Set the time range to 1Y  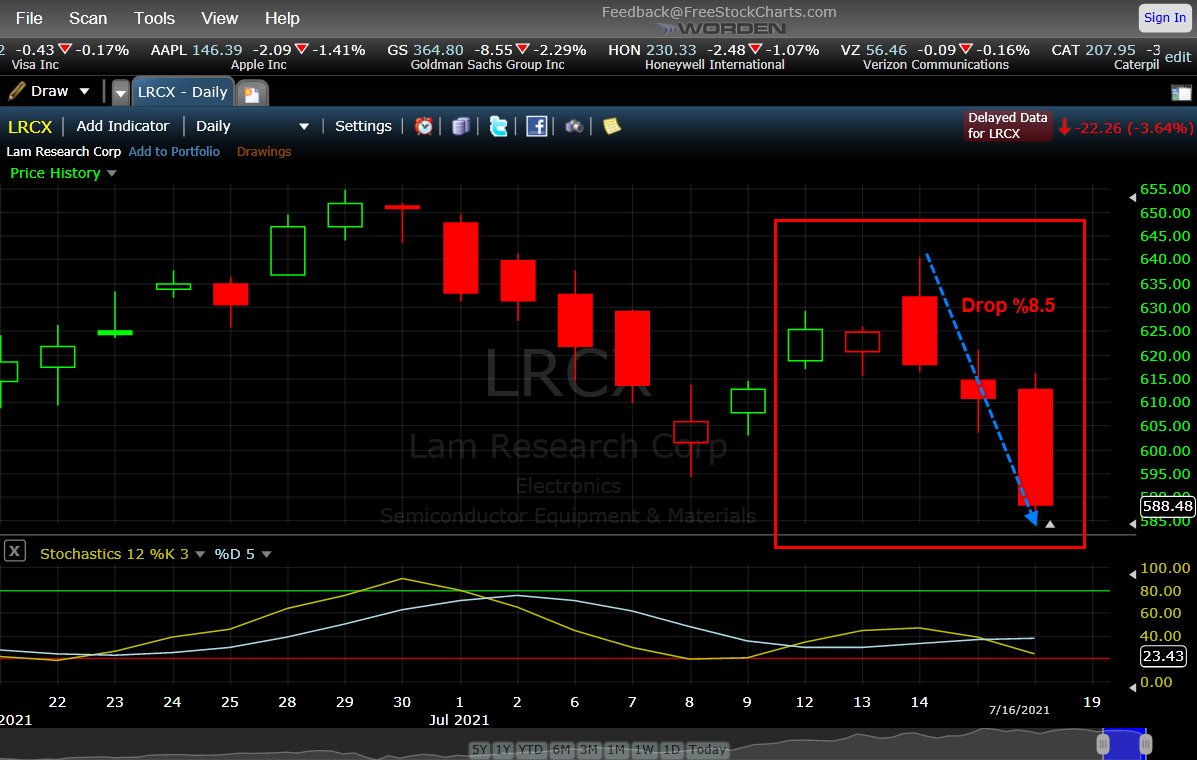(x=503, y=749)
